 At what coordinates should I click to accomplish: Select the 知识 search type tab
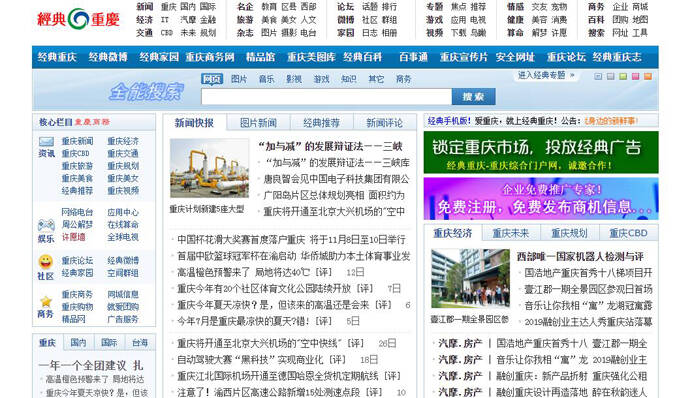pyautogui.click(x=349, y=79)
